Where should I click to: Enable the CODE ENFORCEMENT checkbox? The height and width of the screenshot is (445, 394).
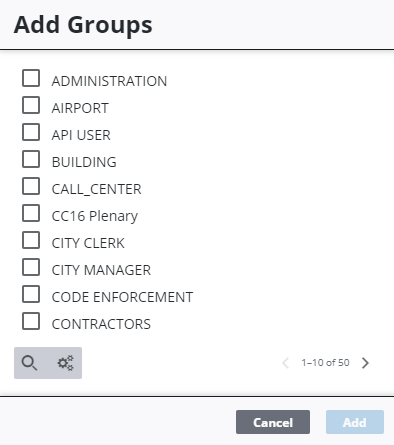tap(31, 294)
